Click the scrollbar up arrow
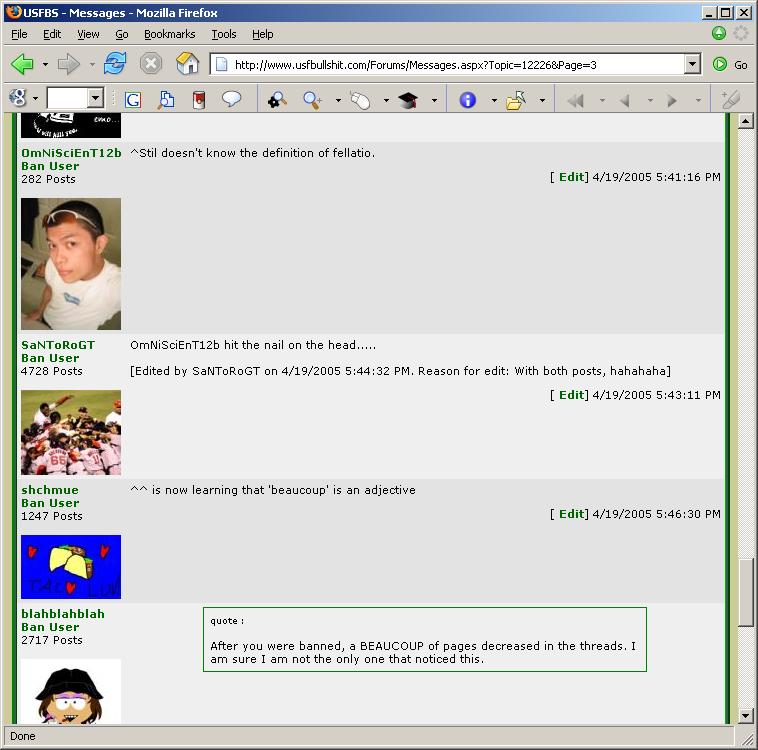Image resolution: width=758 pixels, height=750 pixels. (745, 120)
